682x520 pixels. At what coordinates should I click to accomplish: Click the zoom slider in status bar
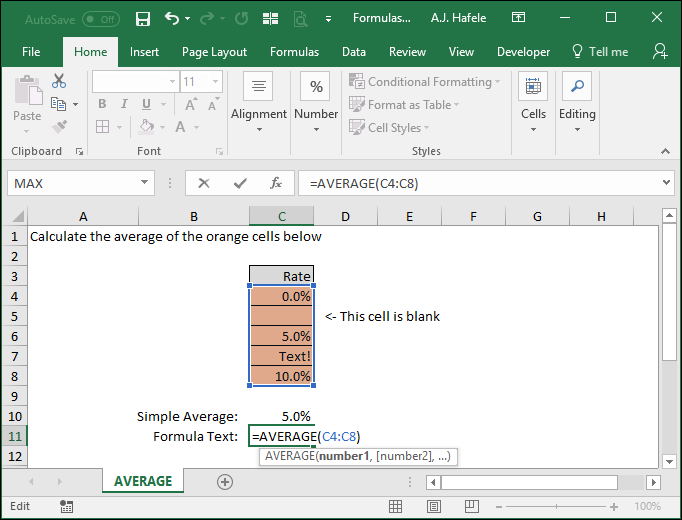pyautogui.click(x=556, y=507)
